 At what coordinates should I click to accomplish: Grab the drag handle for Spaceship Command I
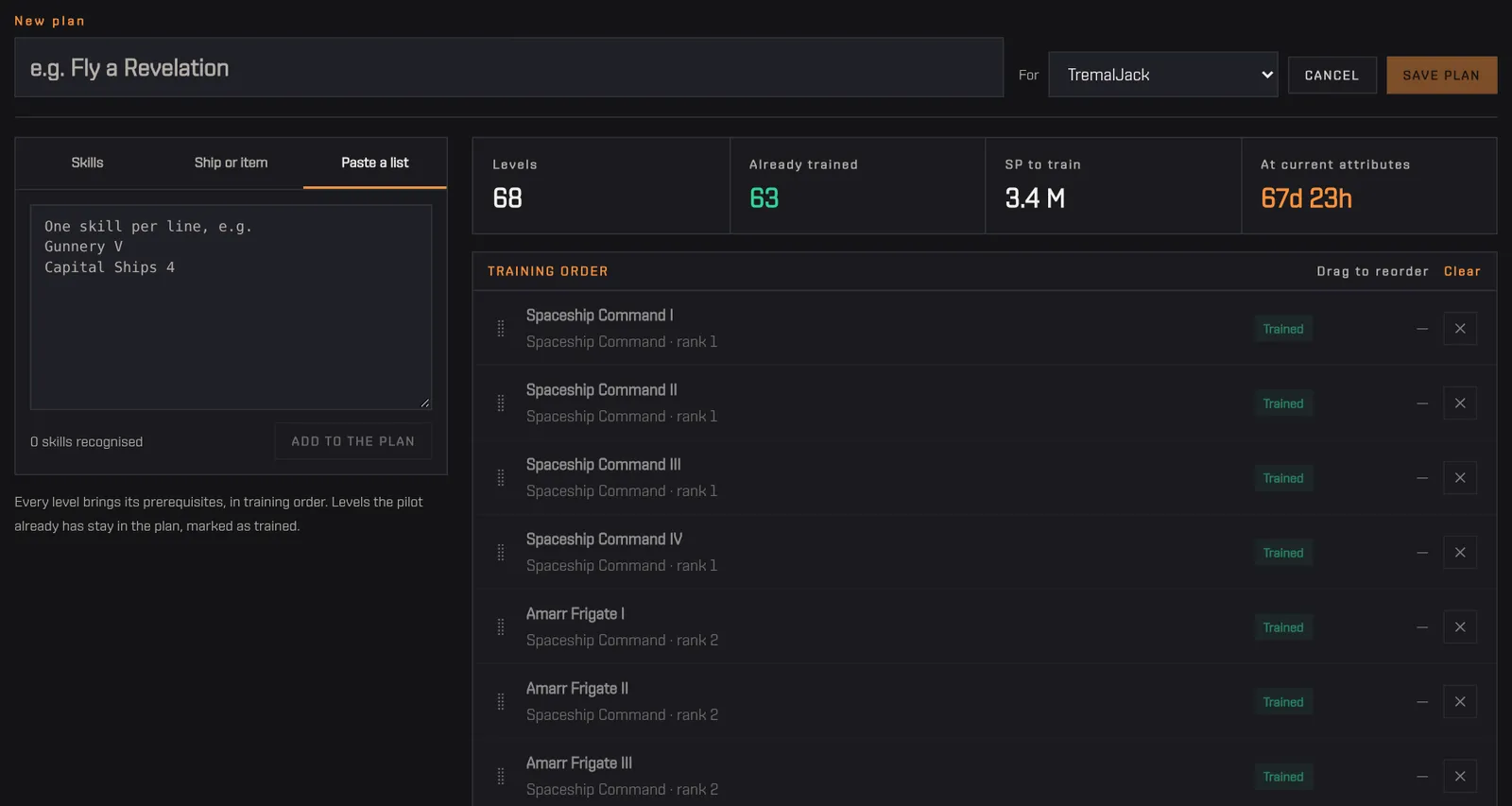coord(501,329)
